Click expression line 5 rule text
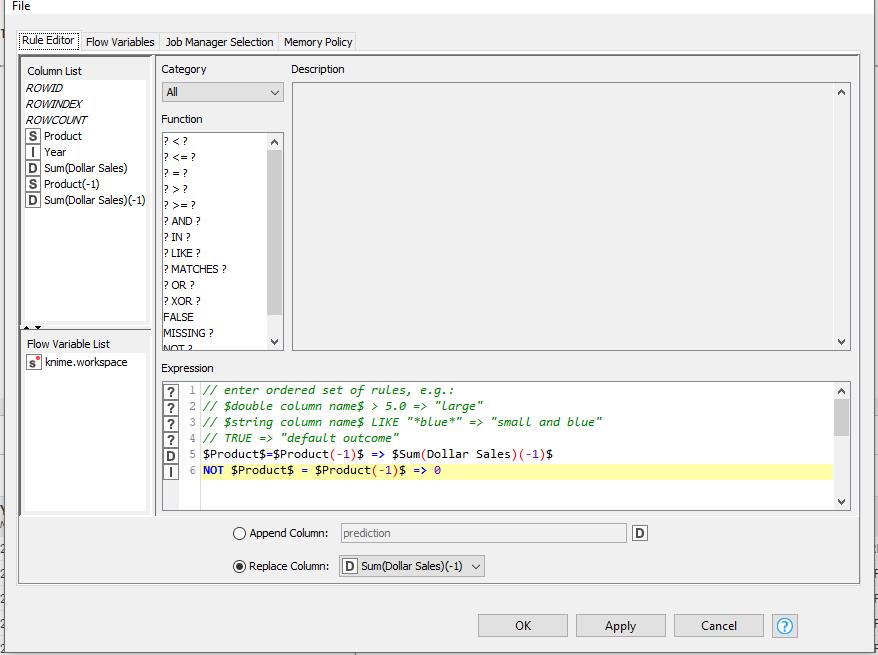Viewport: 878px width, 655px height. 378,454
